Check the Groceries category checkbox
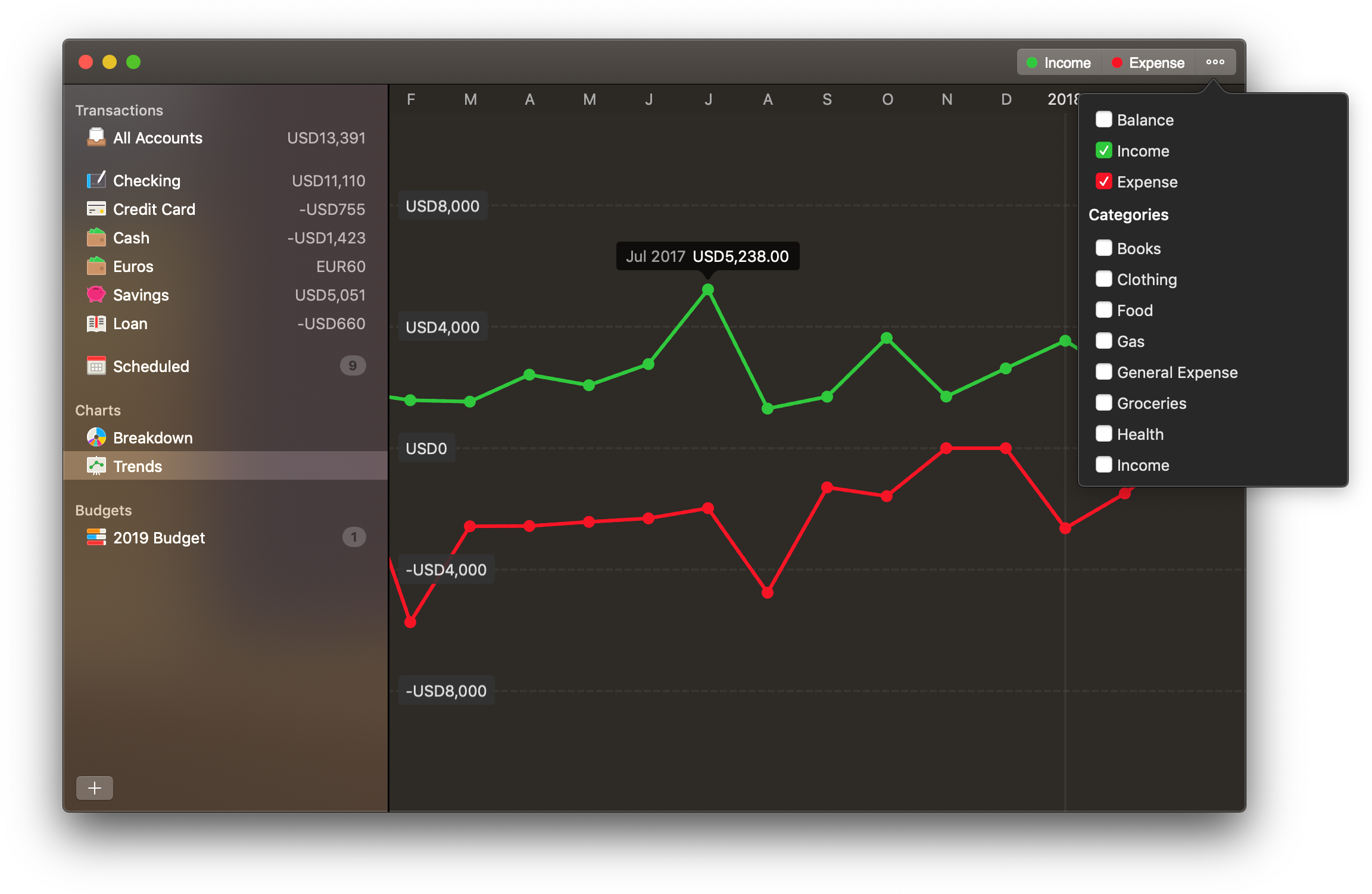The image size is (1372, 894). point(1103,402)
